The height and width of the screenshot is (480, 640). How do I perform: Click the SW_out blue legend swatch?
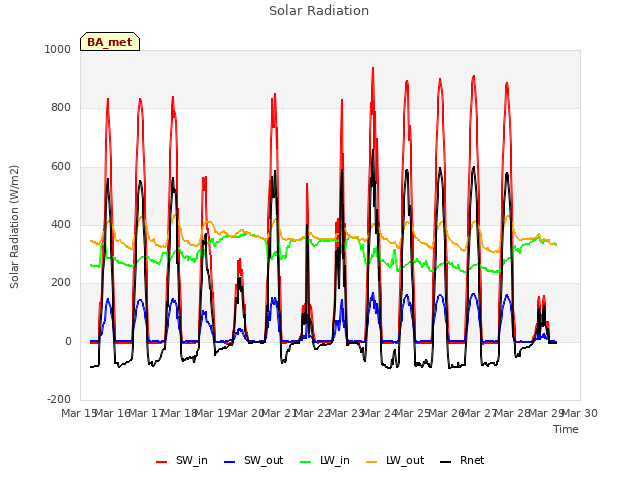(230, 462)
